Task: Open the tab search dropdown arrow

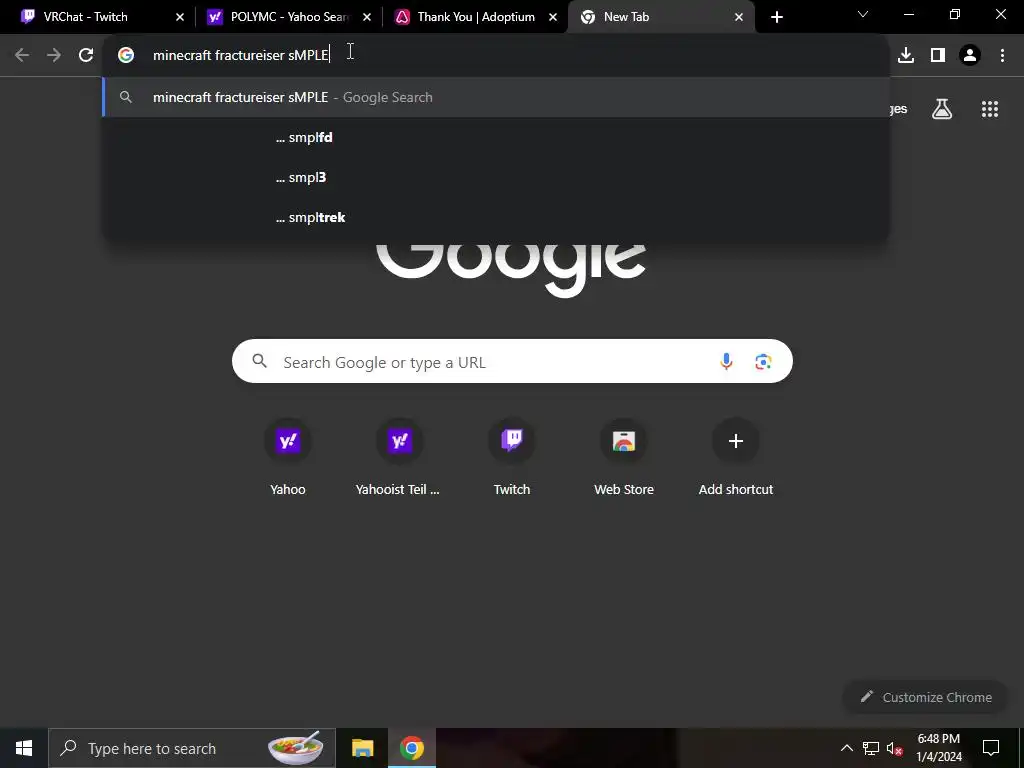Action: tap(863, 14)
